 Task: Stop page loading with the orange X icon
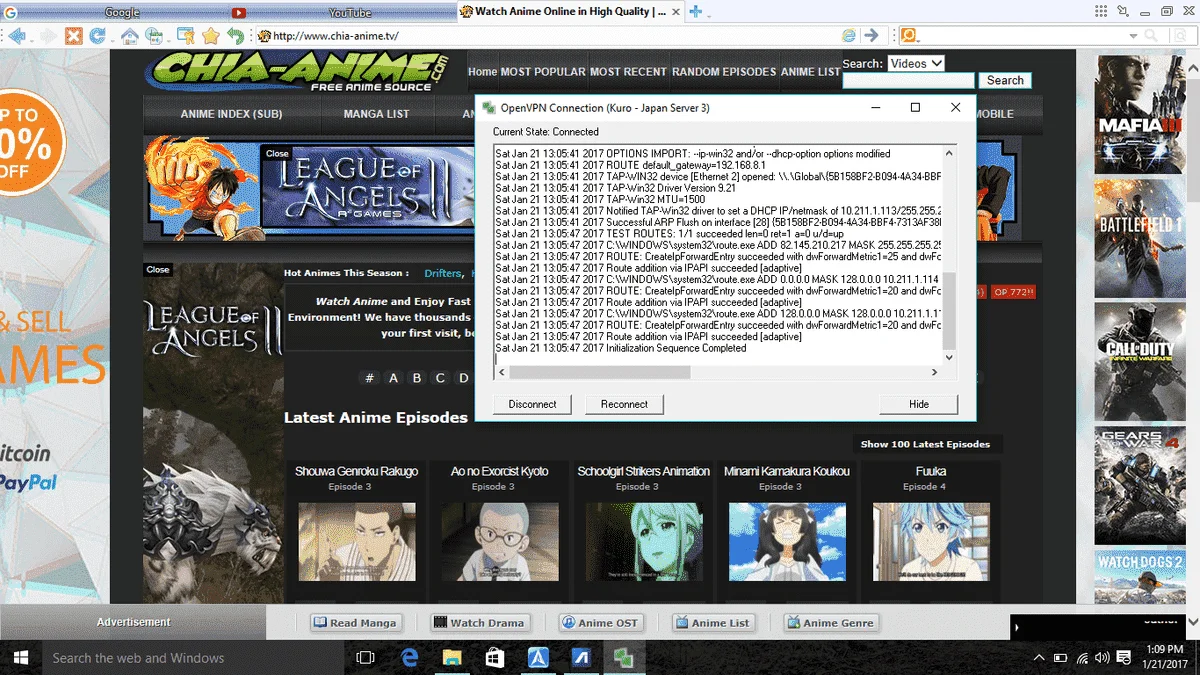click(x=74, y=36)
